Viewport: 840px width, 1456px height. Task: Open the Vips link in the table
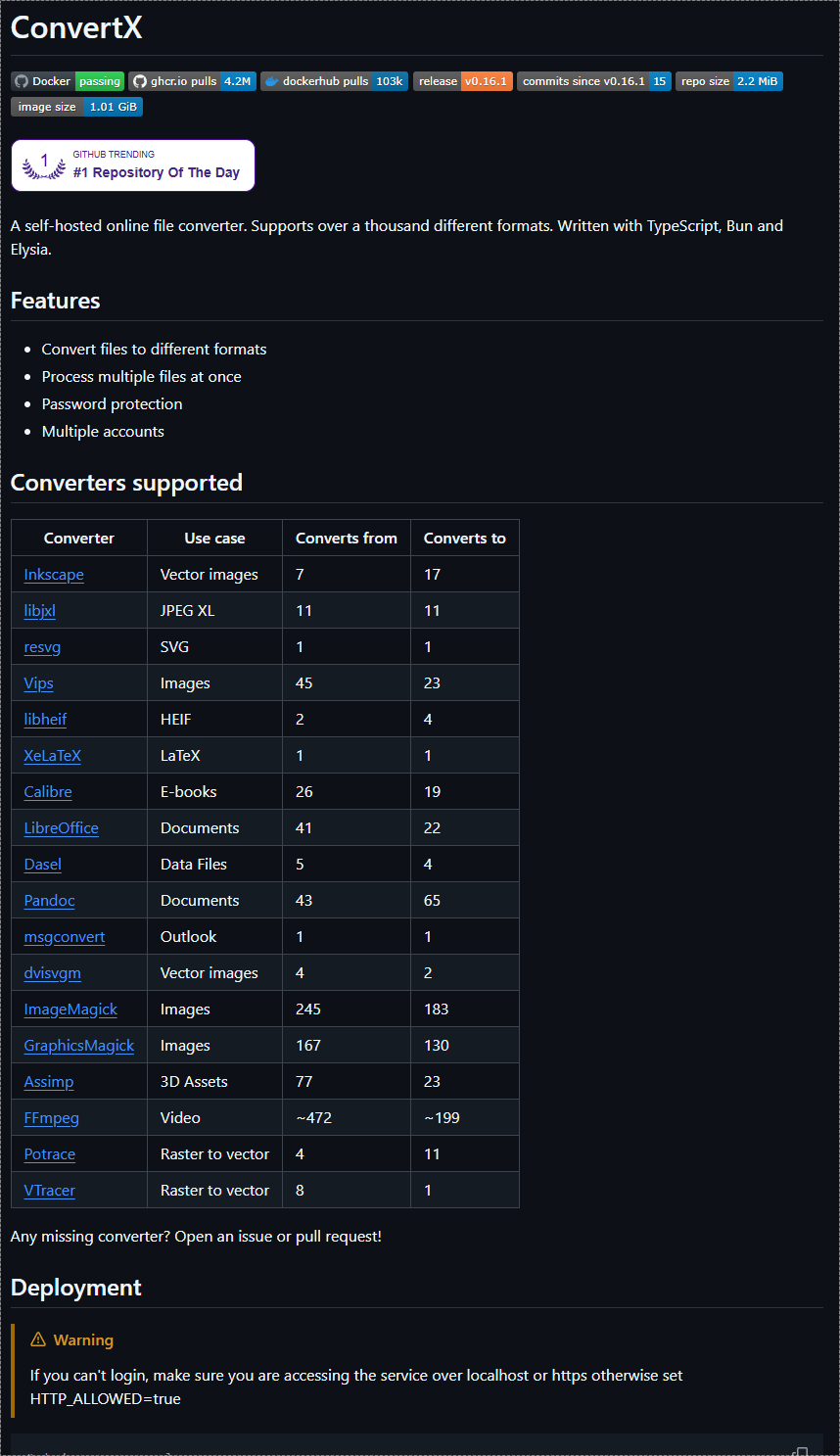tap(39, 683)
